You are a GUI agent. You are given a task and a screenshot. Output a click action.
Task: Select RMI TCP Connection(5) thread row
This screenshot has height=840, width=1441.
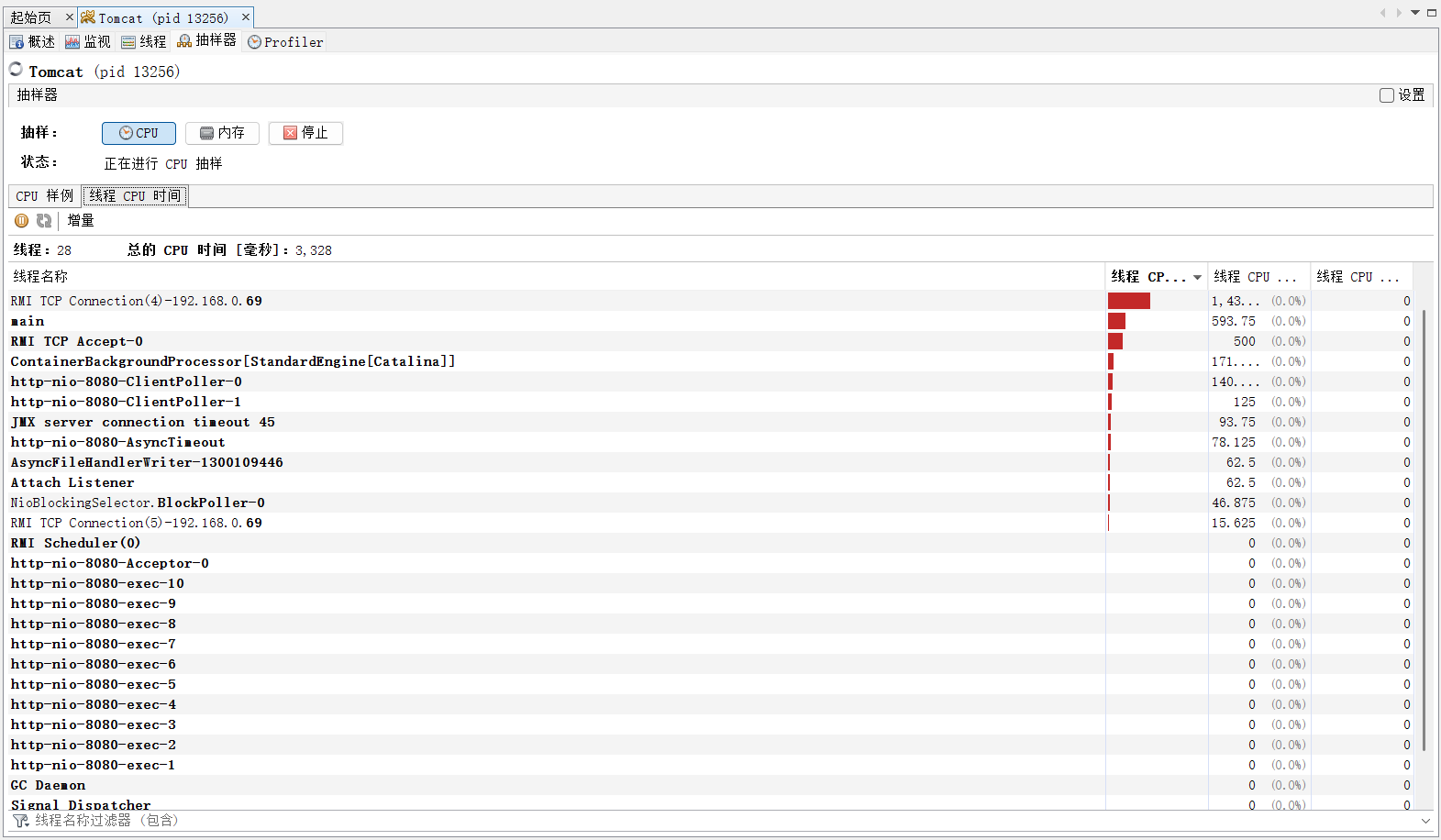point(711,523)
